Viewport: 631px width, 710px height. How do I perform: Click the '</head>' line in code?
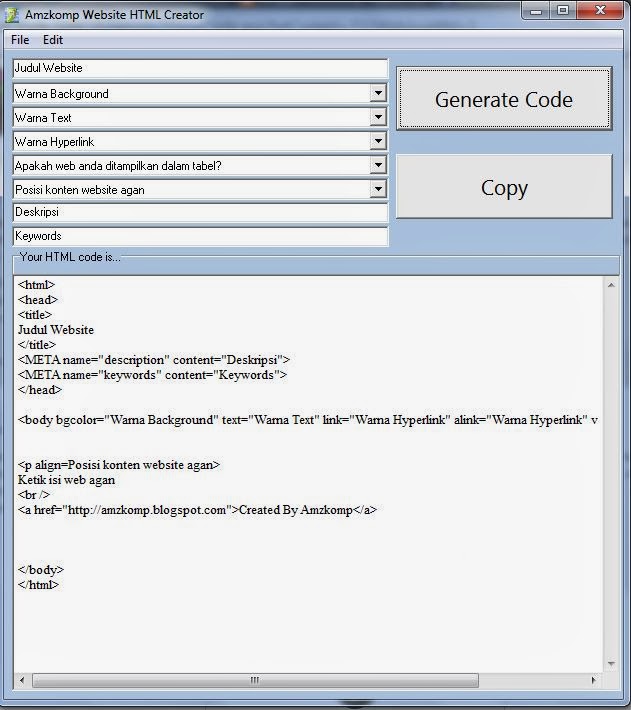tap(40, 390)
